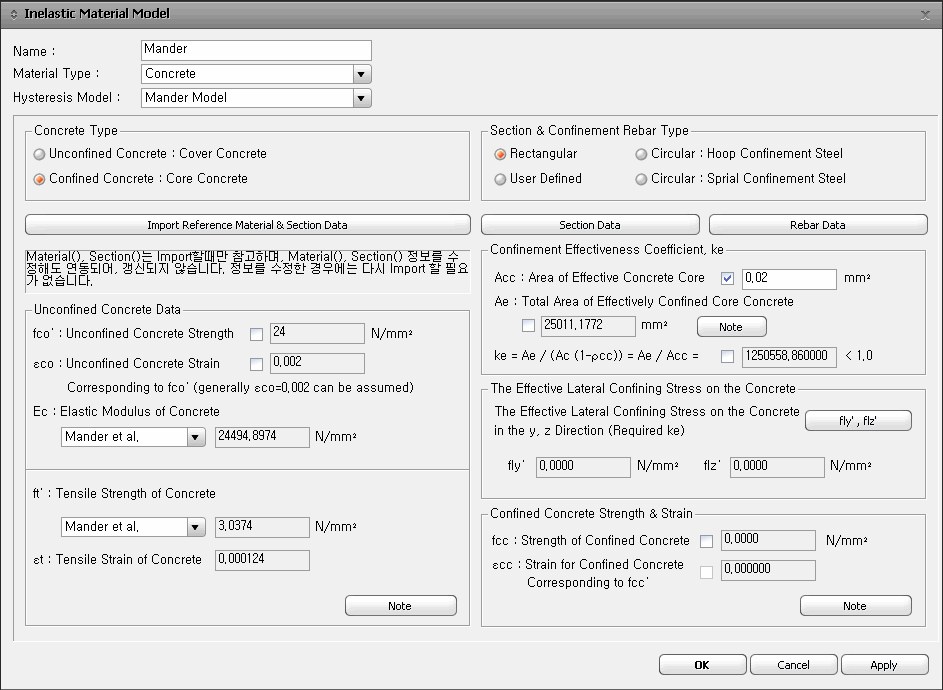Uncheck the Acc Area of Effective Core checkbox

click(727, 278)
